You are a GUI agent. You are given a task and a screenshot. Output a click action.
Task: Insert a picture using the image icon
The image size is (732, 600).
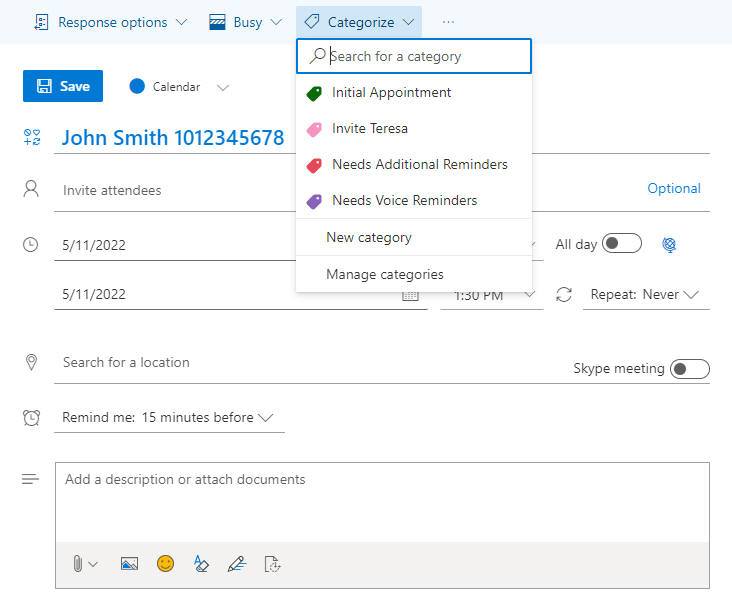[x=129, y=564]
